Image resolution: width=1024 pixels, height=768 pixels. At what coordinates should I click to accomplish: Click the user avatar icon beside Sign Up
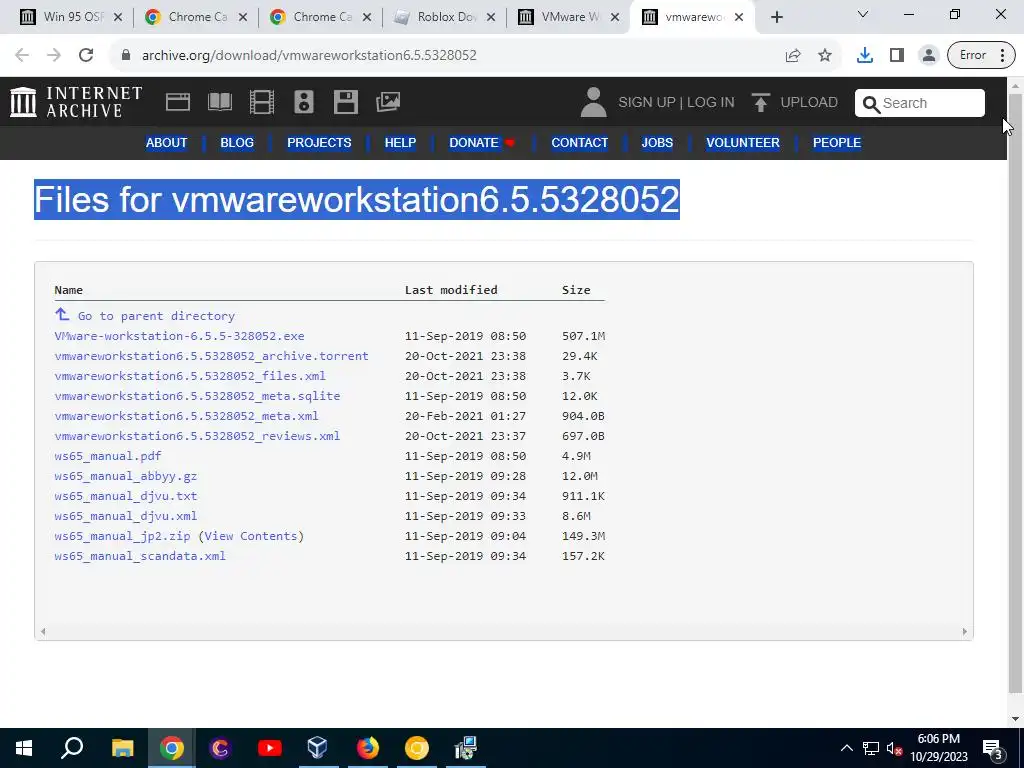(x=593, y=103)
